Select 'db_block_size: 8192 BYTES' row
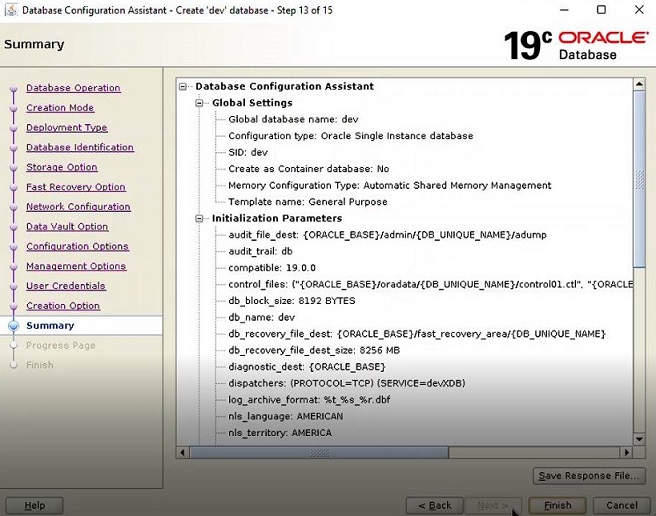This screenshot has height=516, width=656. [x=292, y=301]
